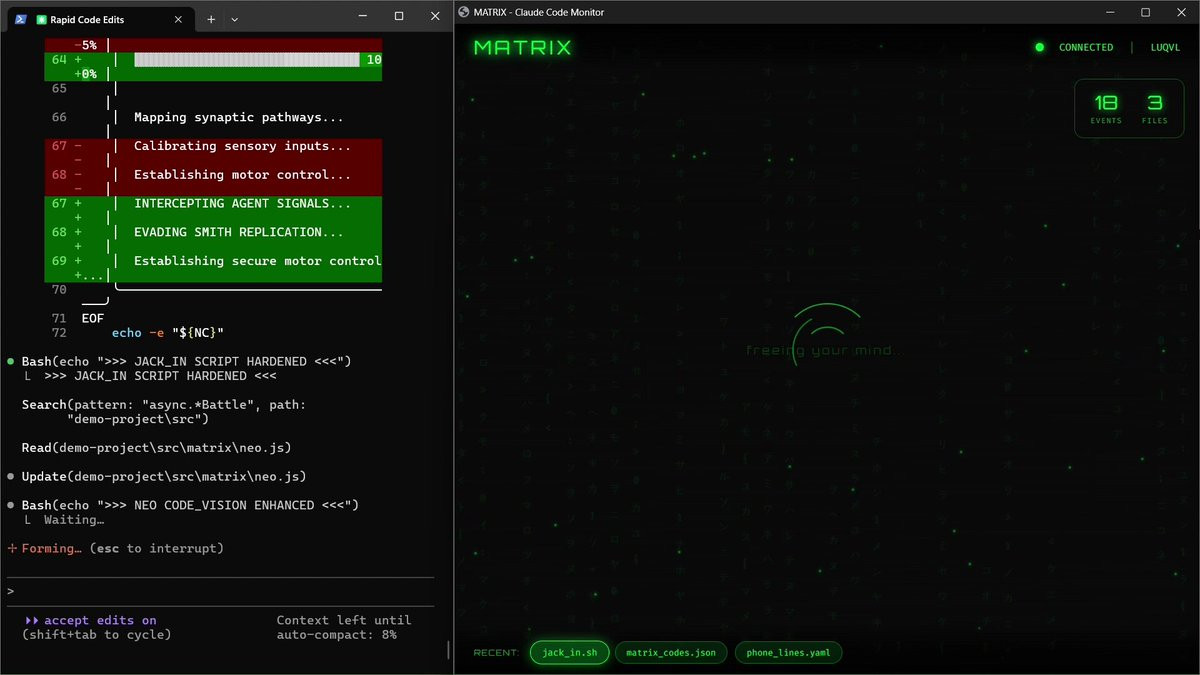Viewport: 1200px width, 675px height.
Task: Open recent file phone_lines.yaml
Action: (789, 653)
